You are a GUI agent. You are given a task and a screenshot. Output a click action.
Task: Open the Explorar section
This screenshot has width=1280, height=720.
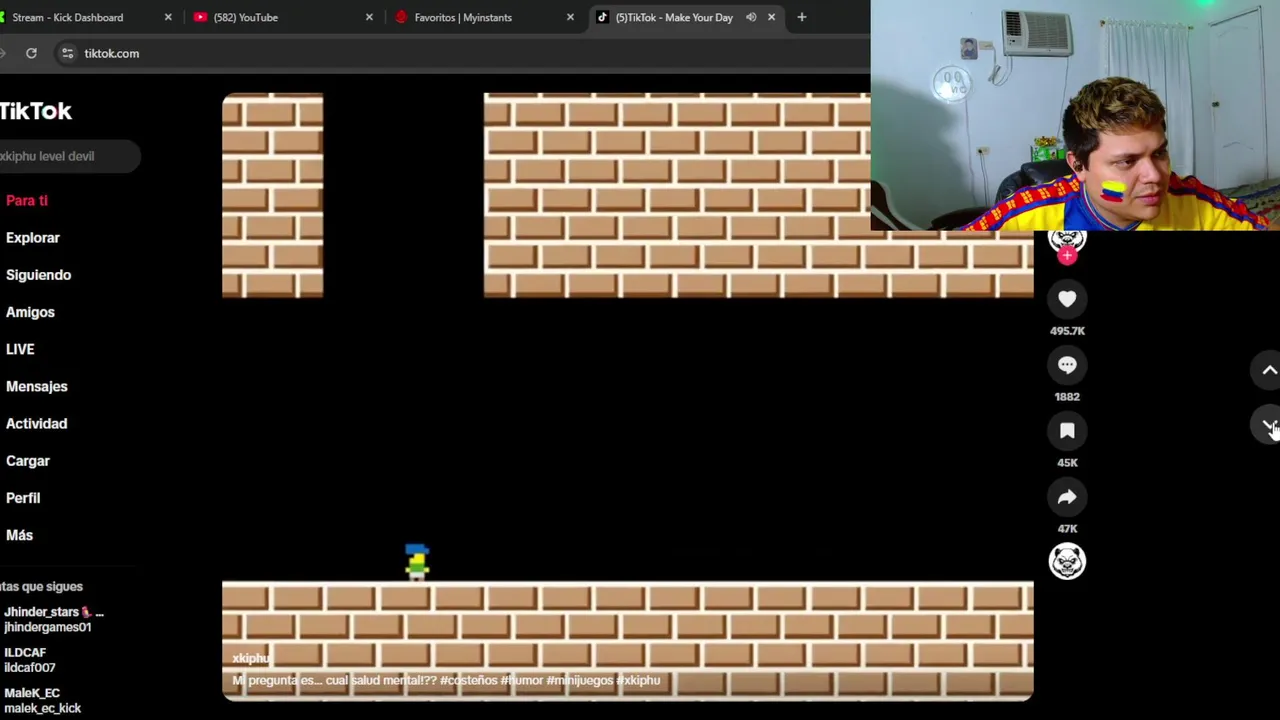coord(33,238)
